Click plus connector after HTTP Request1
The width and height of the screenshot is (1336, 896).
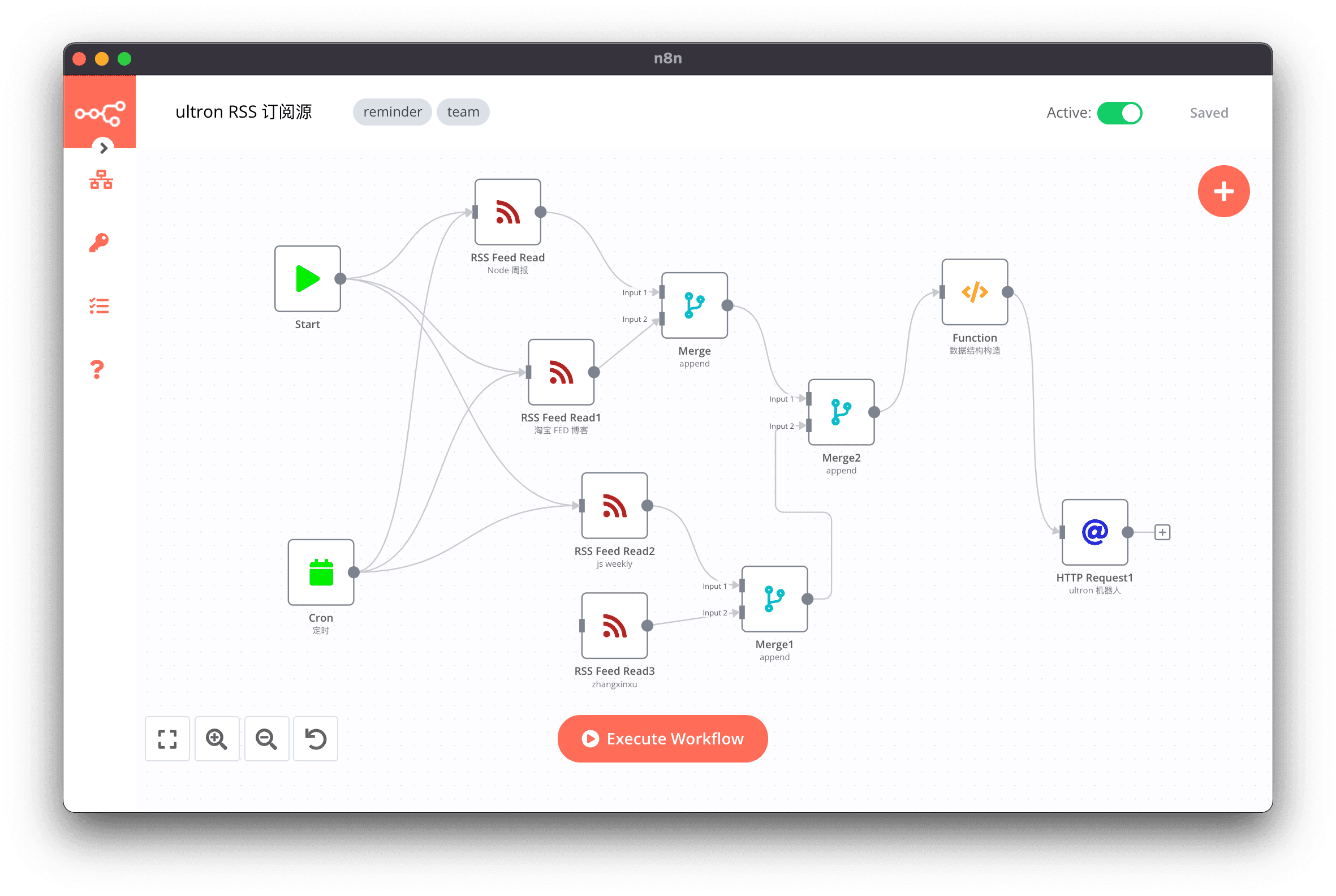tap(1162, 533)
